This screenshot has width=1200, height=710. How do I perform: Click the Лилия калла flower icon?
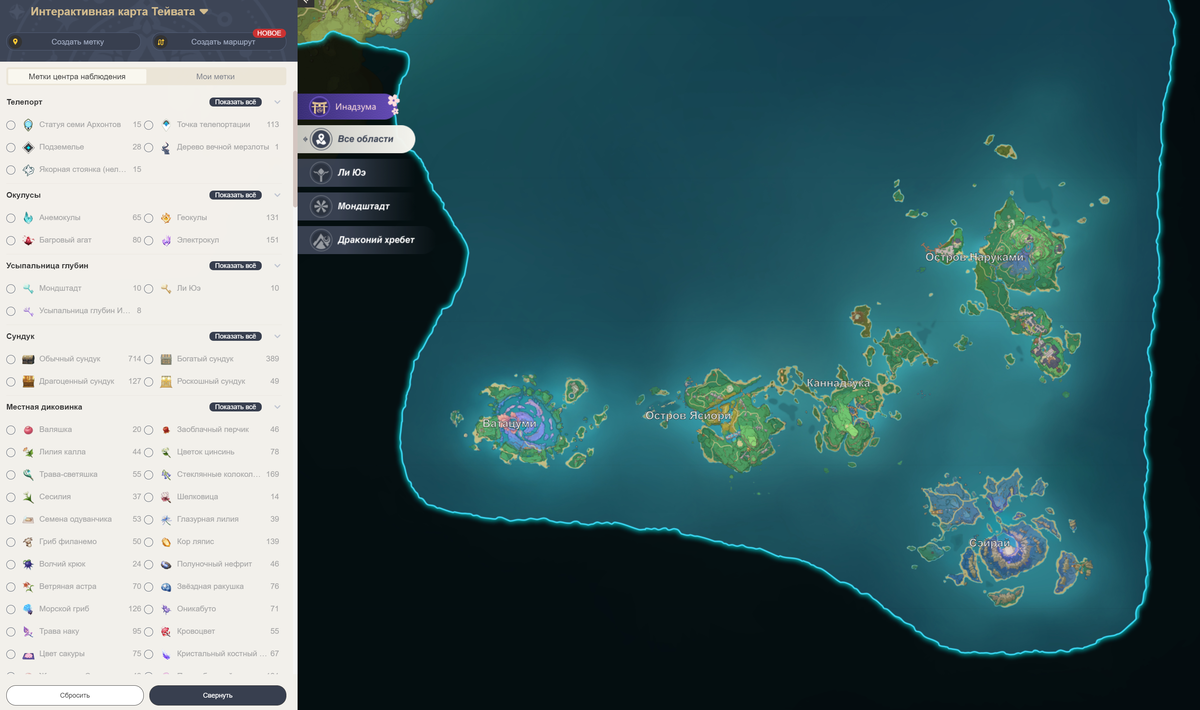pos(29,452)
